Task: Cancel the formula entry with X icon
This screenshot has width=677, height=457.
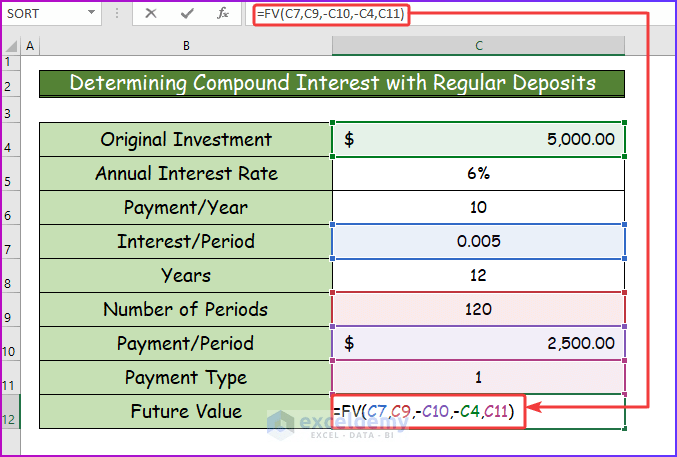Action: (151, 13)
